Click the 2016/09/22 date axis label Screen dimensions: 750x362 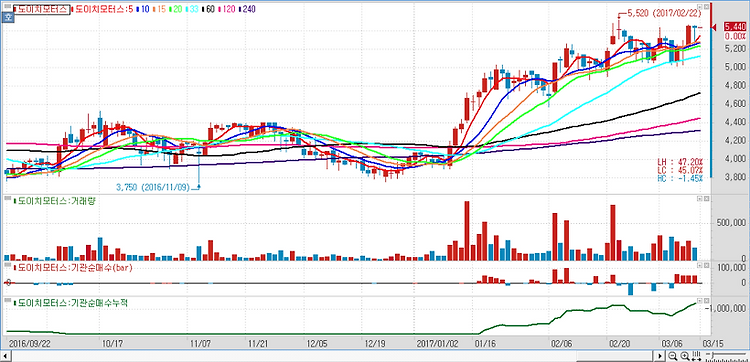pos(30,344)
